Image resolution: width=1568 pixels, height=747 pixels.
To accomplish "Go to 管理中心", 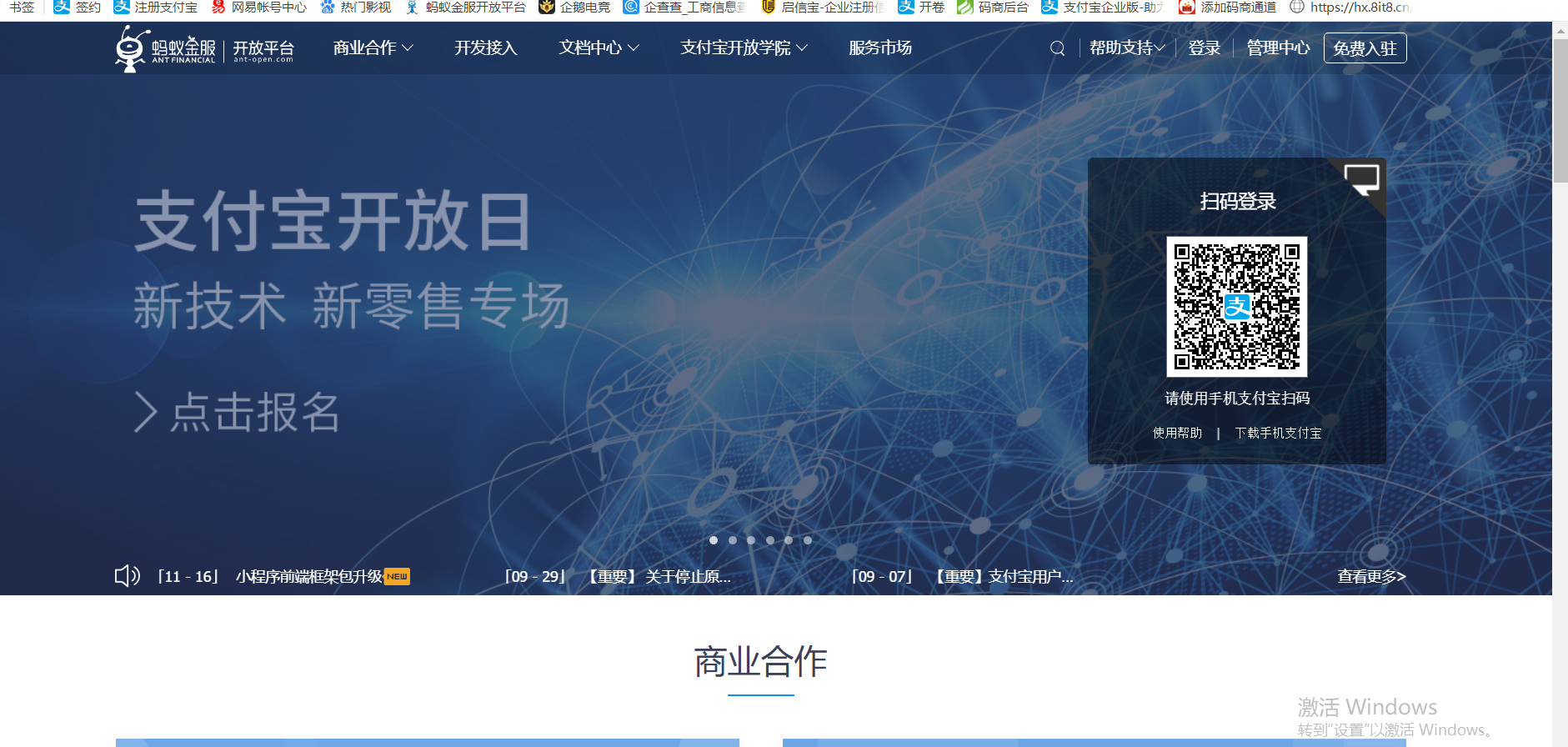I will point(1278,48).
